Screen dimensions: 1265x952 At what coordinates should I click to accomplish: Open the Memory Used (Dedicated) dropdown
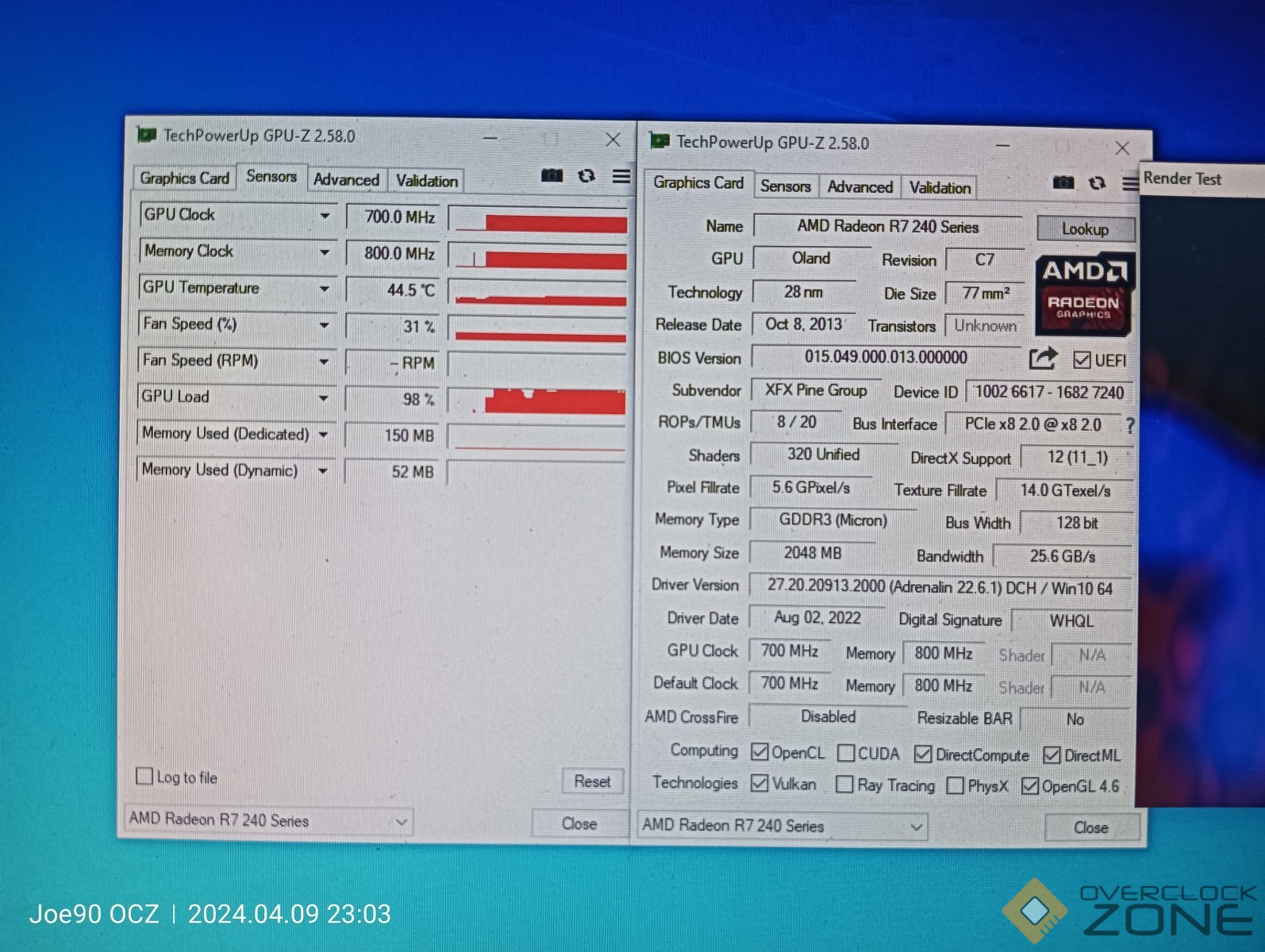(x=323, y=435)
